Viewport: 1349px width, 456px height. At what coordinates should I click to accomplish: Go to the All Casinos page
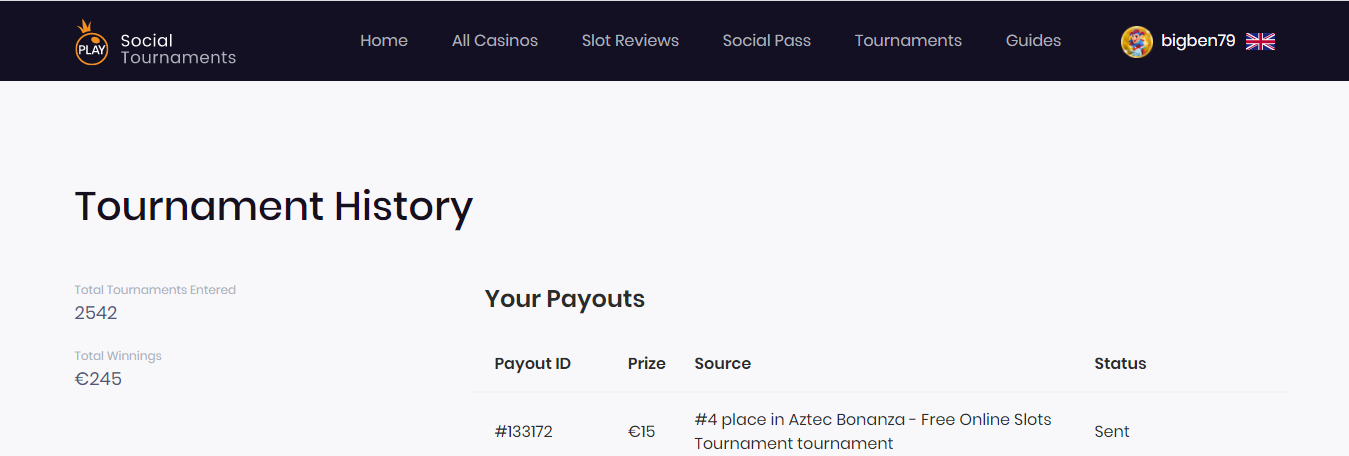[495, 41]
